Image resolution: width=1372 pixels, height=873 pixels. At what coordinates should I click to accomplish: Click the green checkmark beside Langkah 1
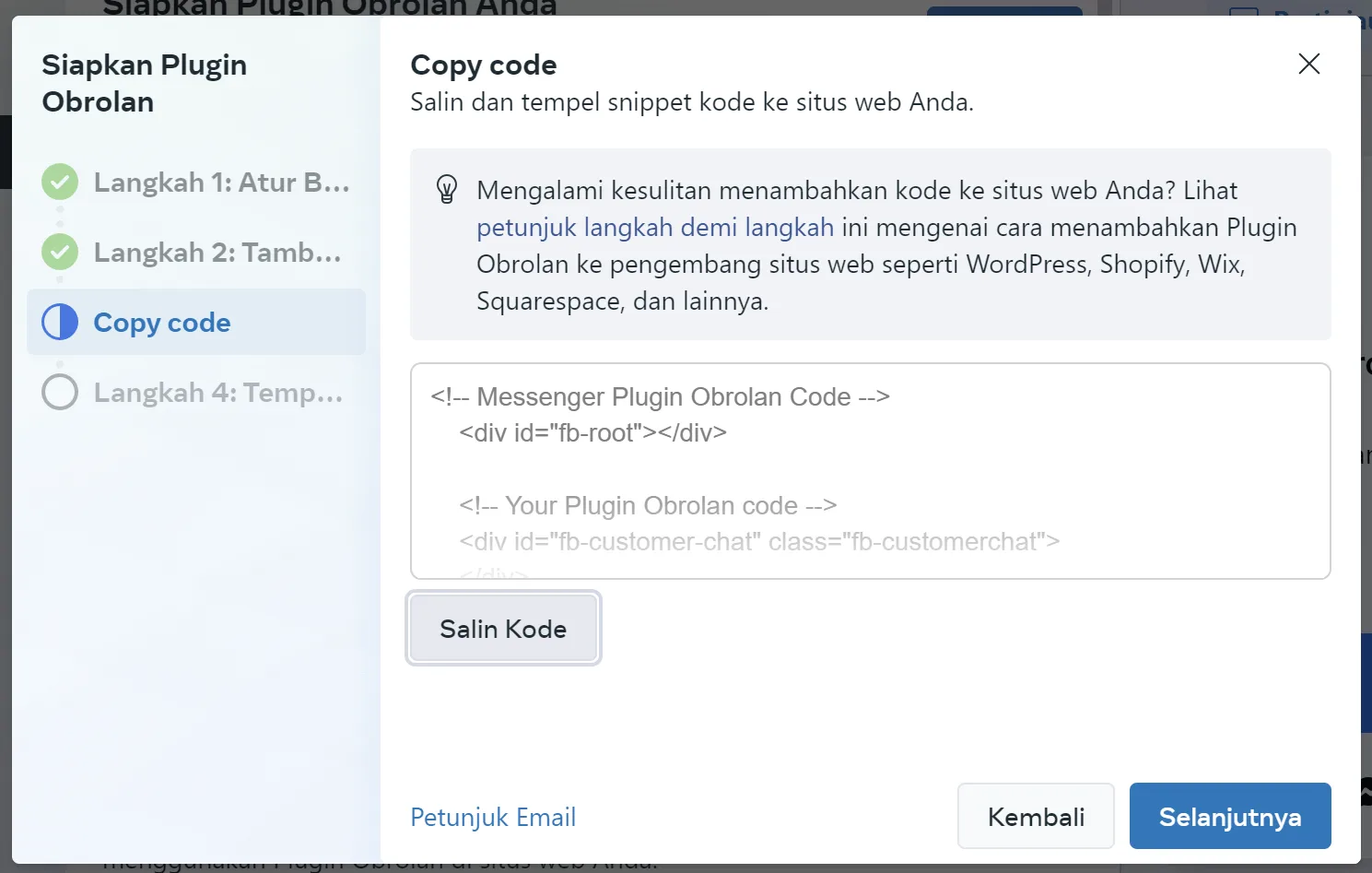[60, 182]
